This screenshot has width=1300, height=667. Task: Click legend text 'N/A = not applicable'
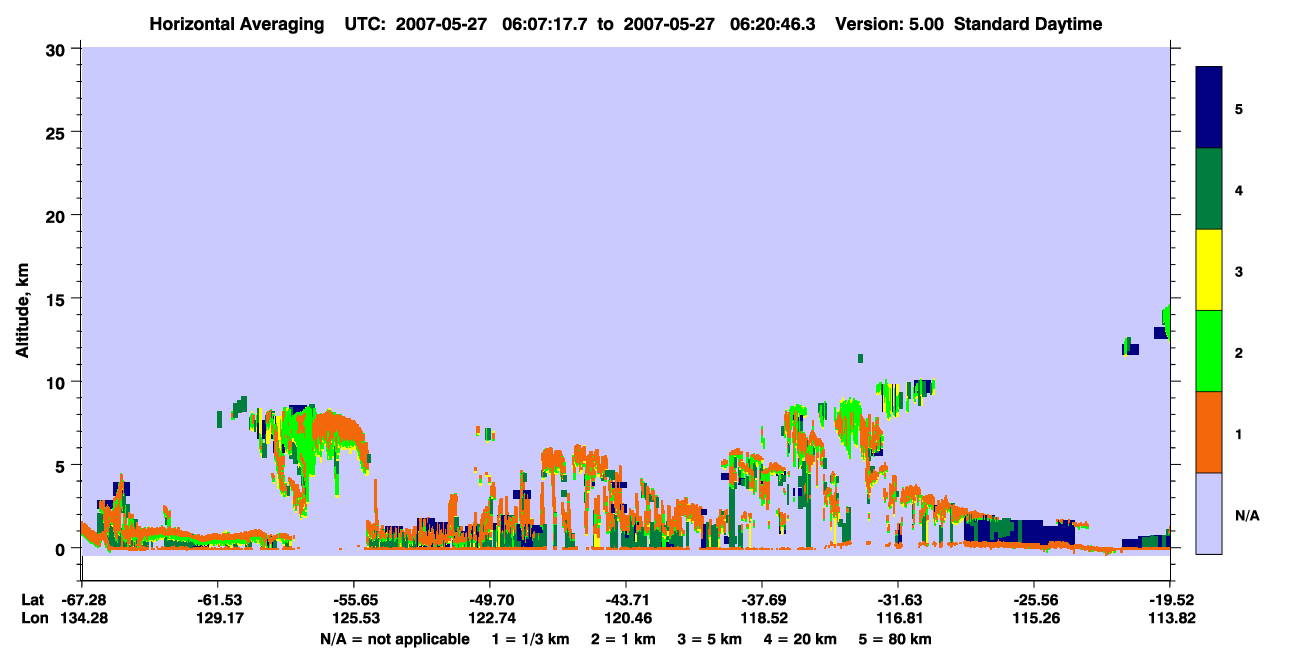point(394,639)
